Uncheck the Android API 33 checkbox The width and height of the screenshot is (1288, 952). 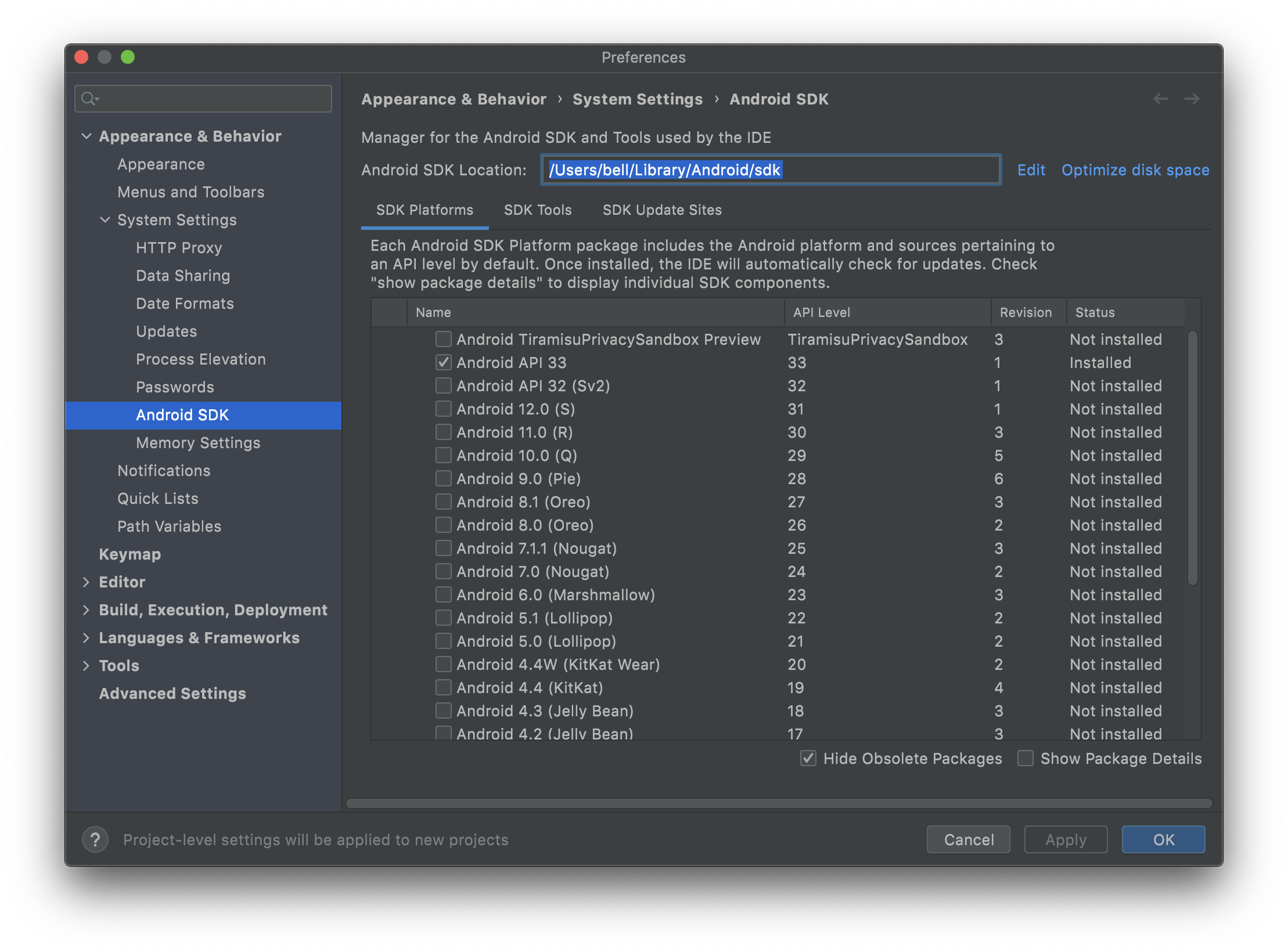click(x=444, y=362)
